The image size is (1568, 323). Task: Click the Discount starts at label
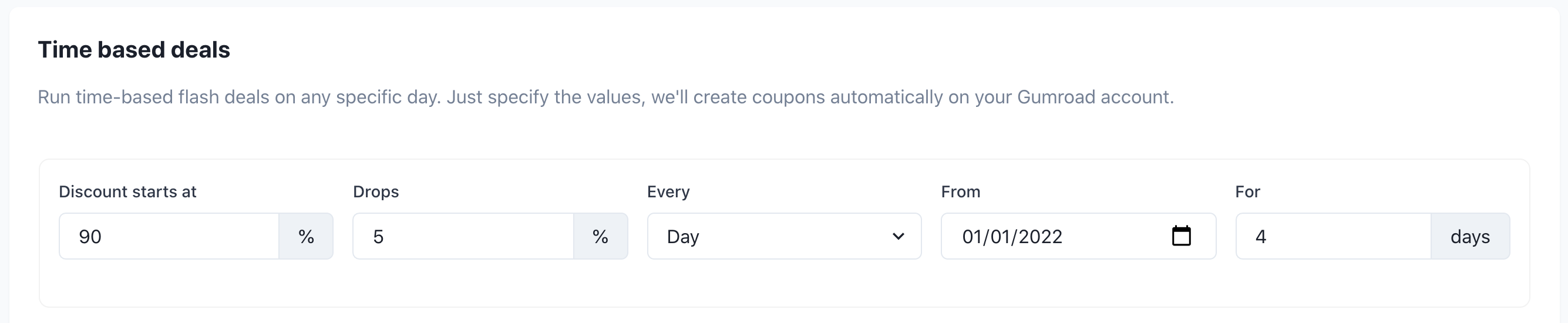[x=127, y=191]
